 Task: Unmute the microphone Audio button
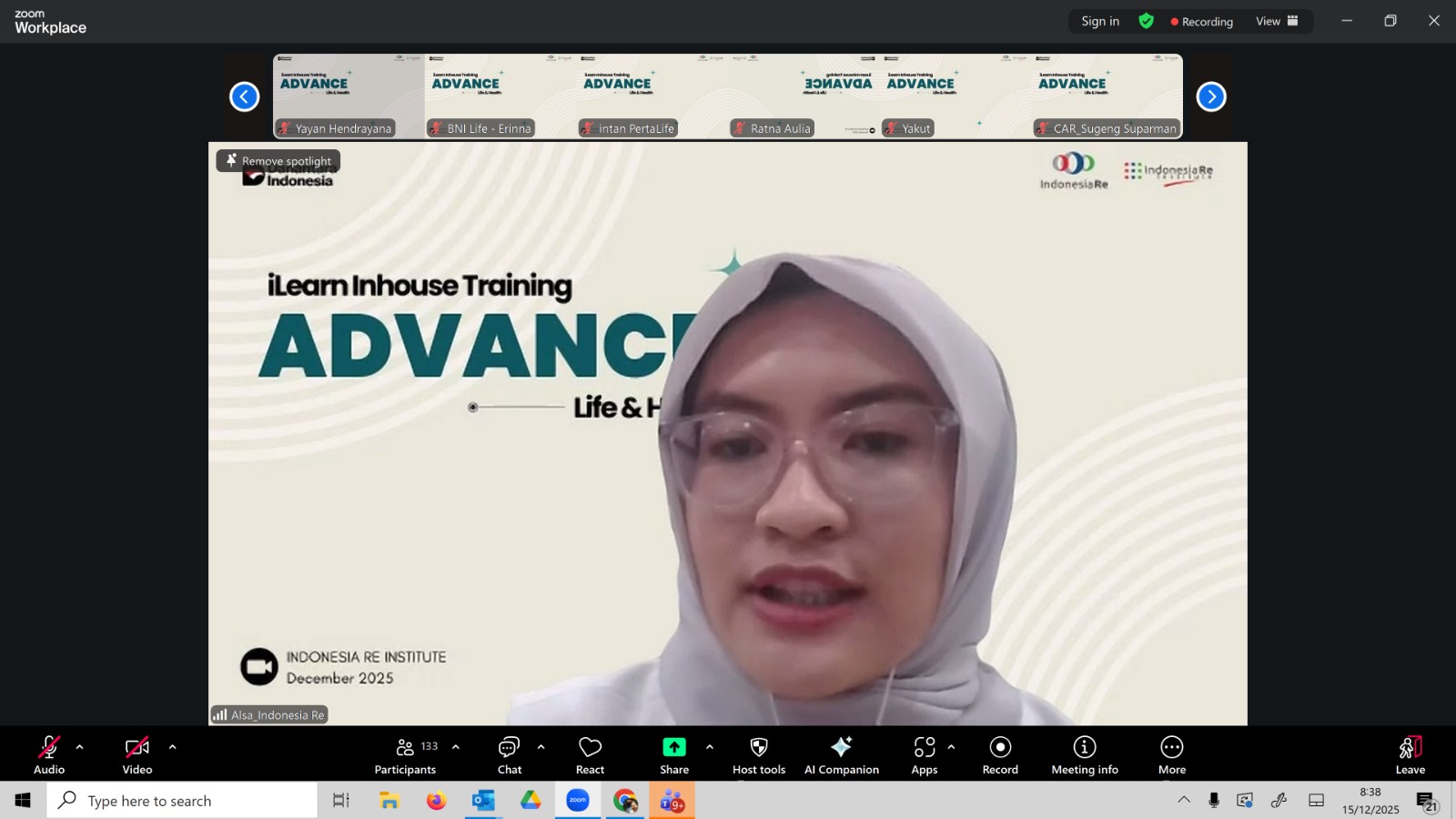click(x=49, y=755)
